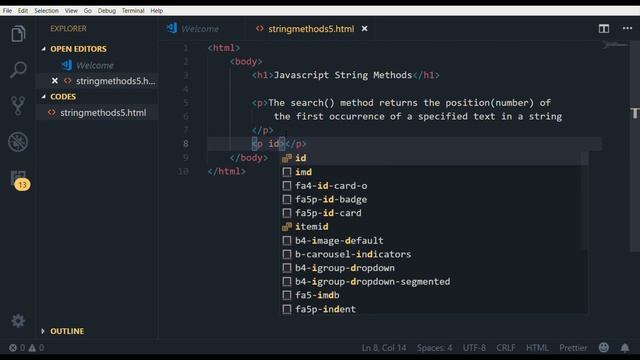Viewport: 640px width, 360px height.
Task: Click Ln 8, Col 14 in status bar
Action: 384,348
